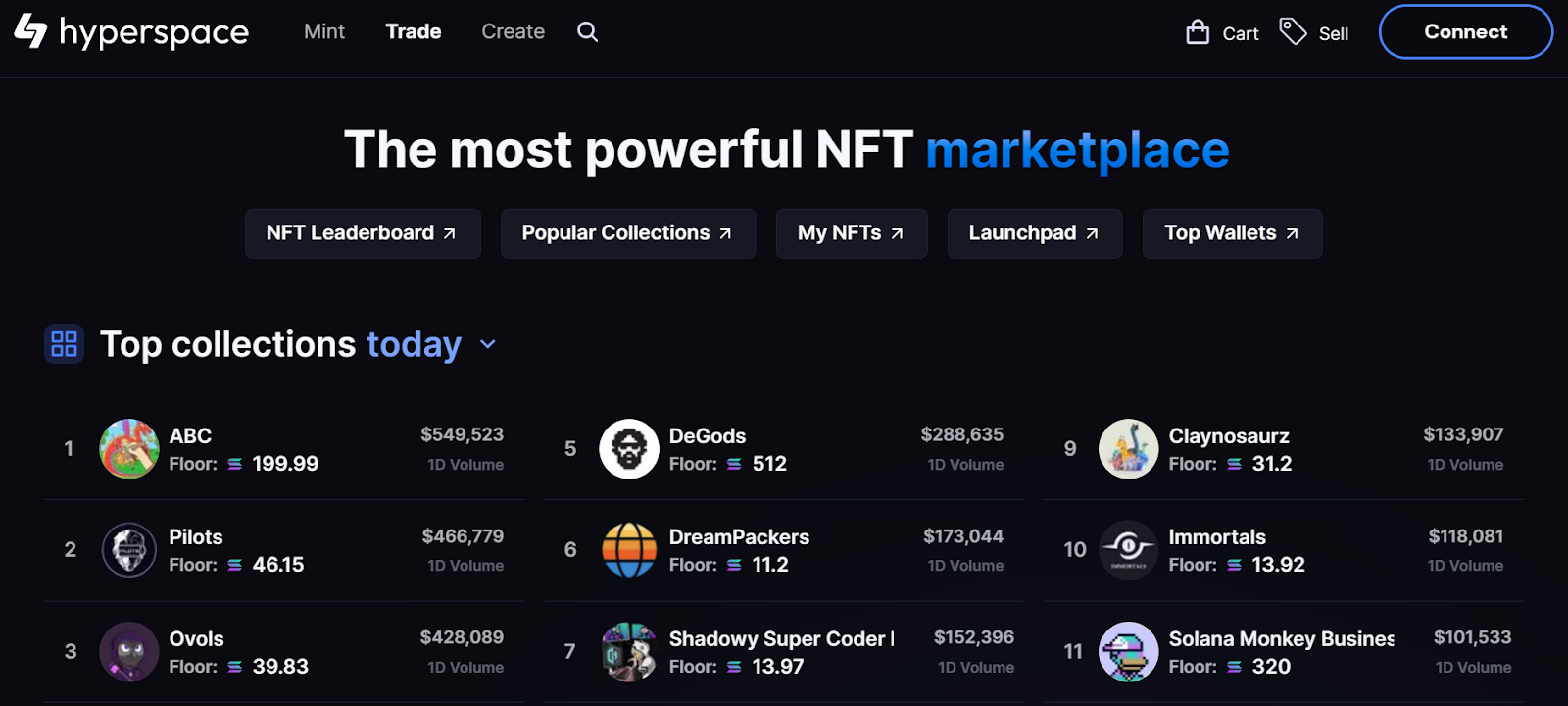Screen dimensions: 1568x706
Task: Click the $428,089 volume value
Action: pos(463,637)
